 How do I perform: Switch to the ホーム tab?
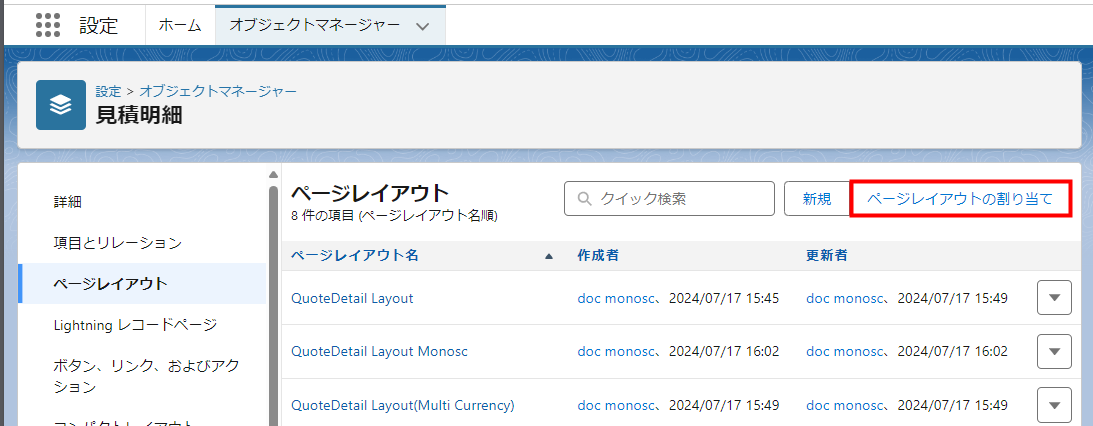pyautogui.click(x=180, y=26)
